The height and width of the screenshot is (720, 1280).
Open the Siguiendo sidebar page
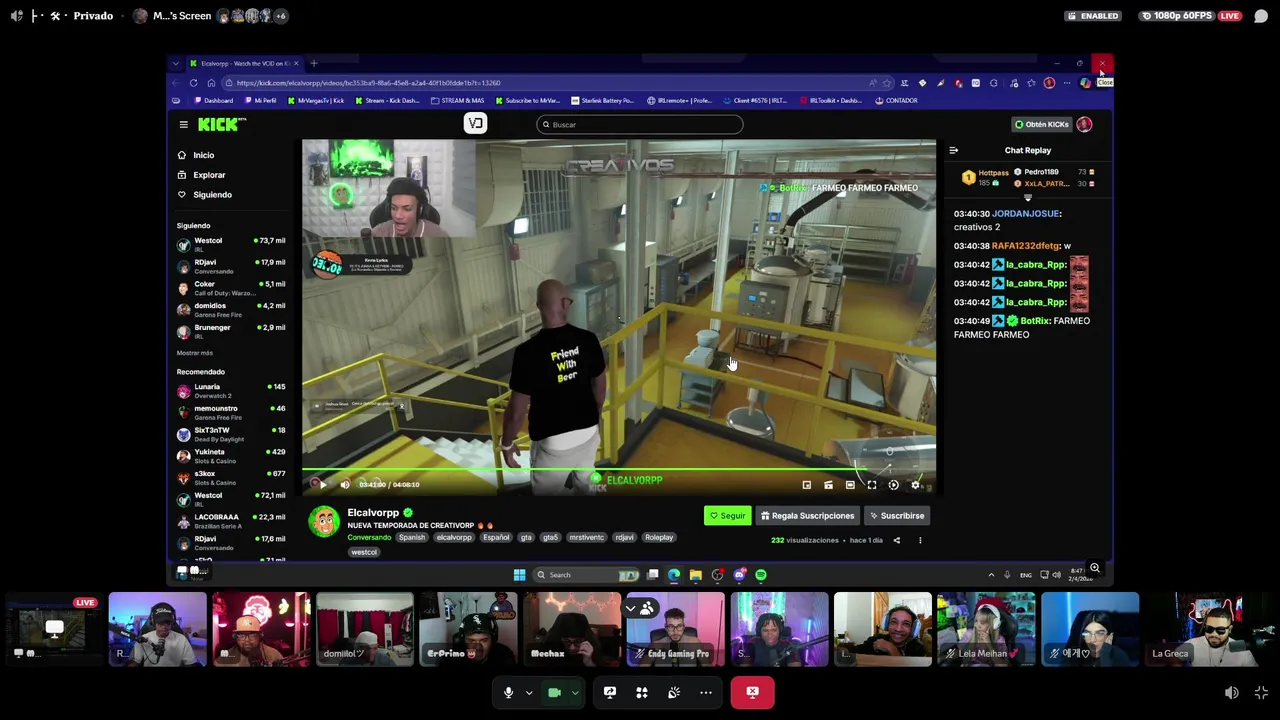(211, 195)
